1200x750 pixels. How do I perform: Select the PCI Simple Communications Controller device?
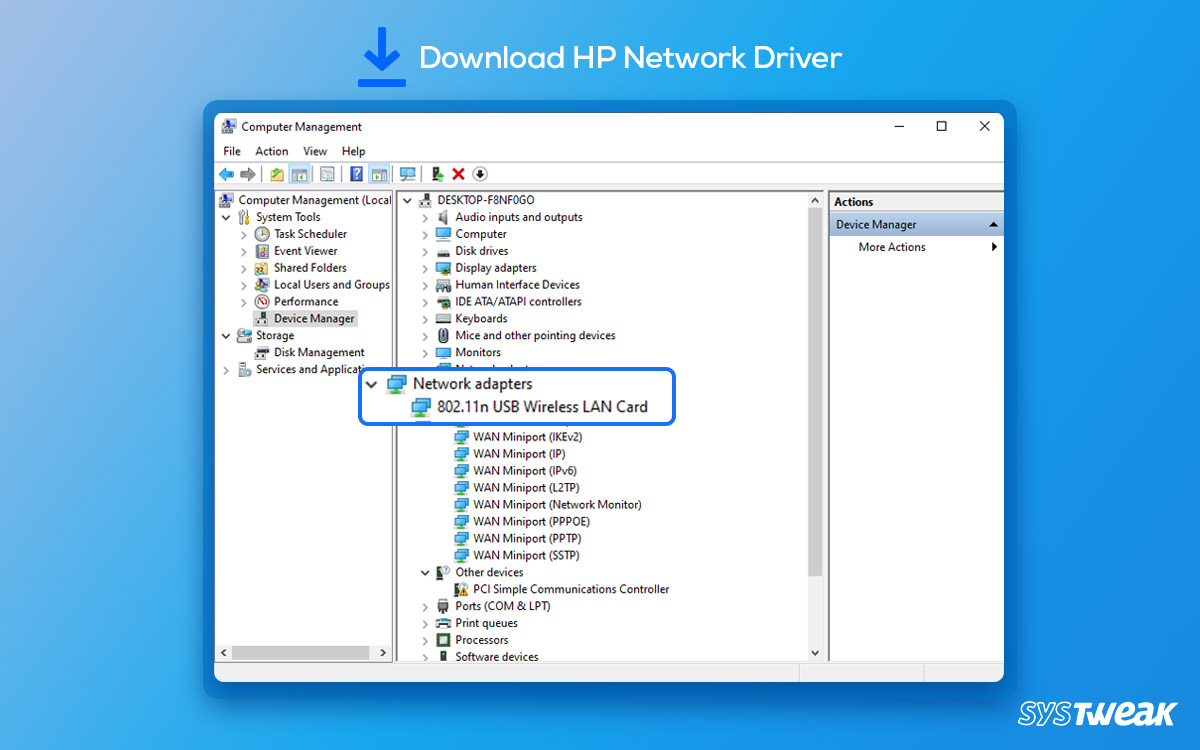(564, 589)
